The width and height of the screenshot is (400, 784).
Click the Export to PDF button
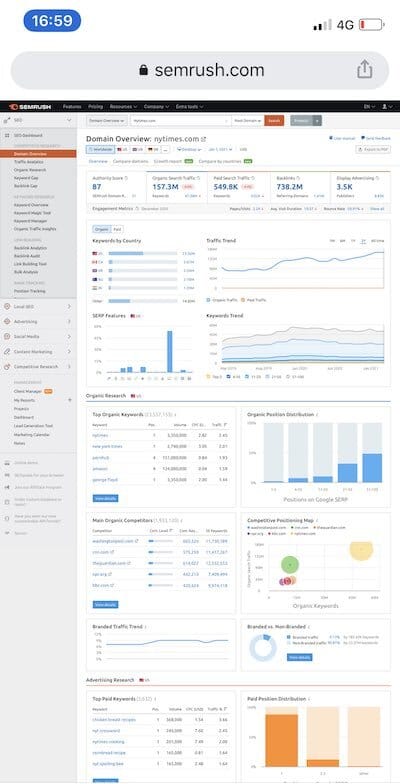[373, 150]
